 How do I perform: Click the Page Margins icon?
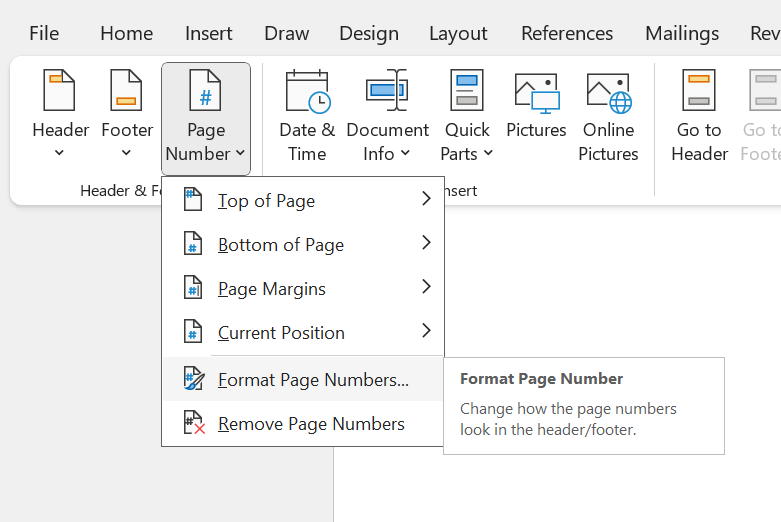click(193, 287)
